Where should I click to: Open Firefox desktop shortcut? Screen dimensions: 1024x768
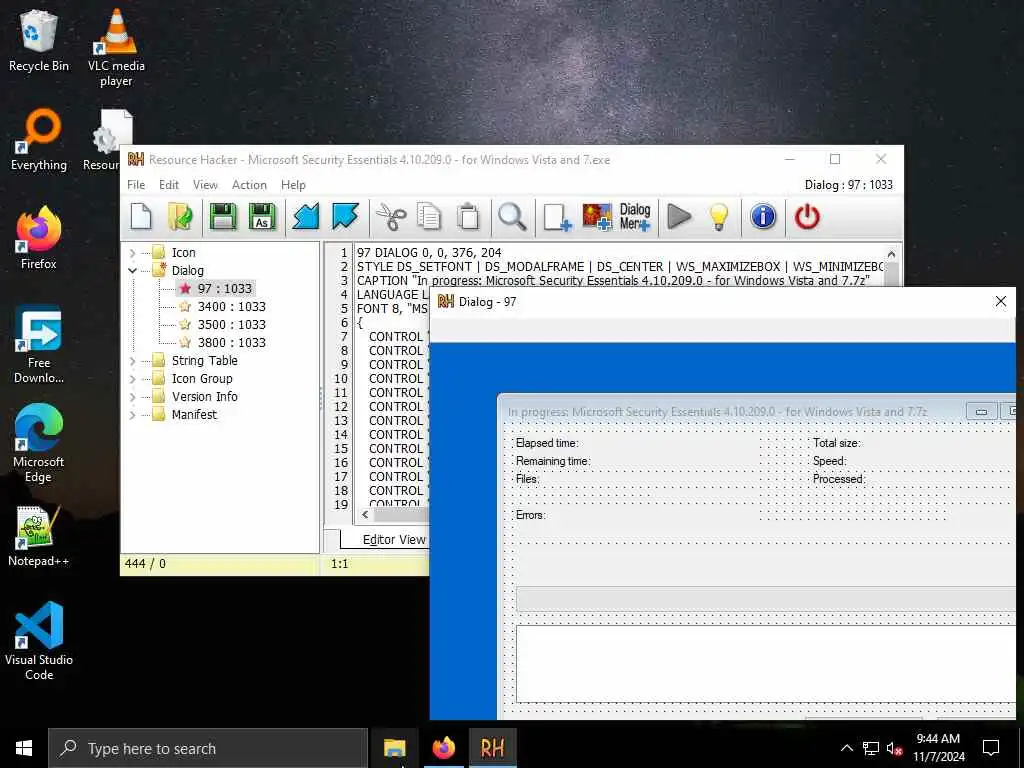click(x=39, y=238)
